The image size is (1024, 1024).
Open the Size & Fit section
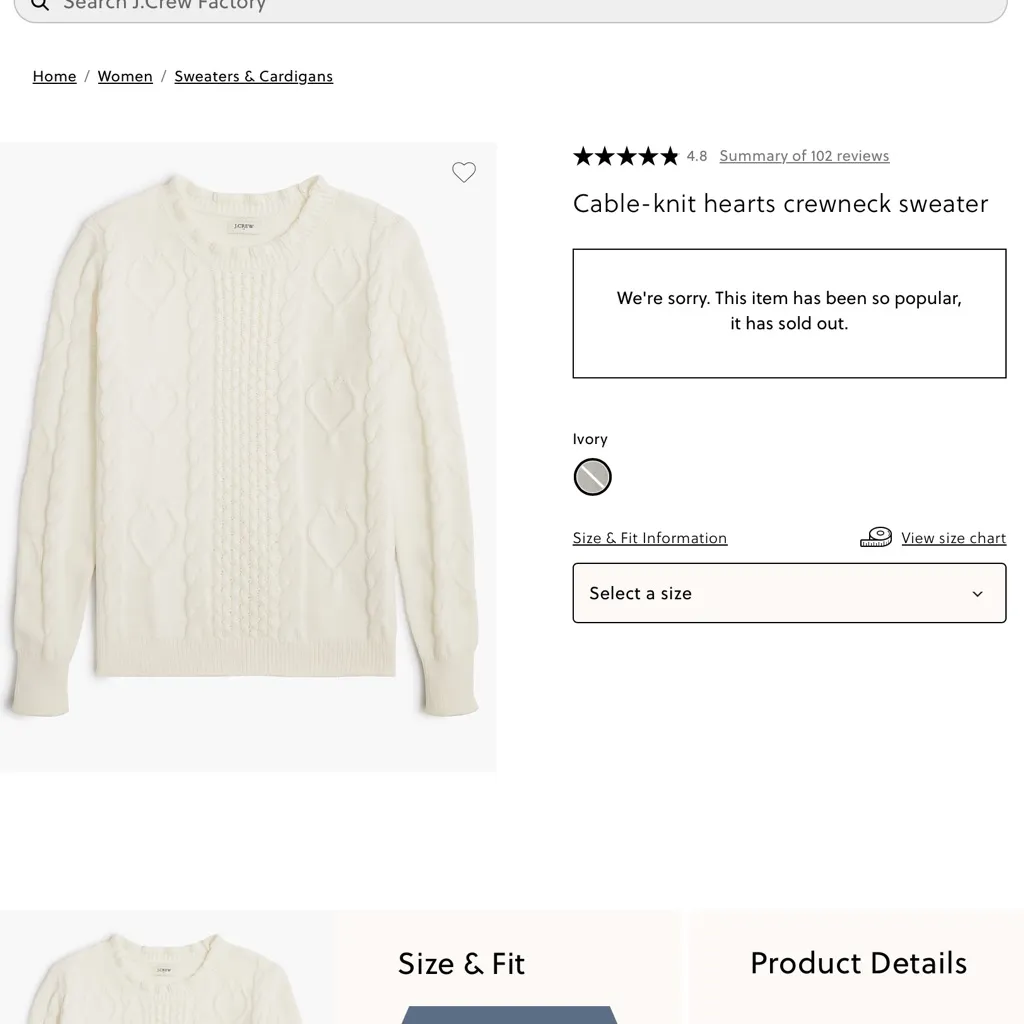point(461,963)
